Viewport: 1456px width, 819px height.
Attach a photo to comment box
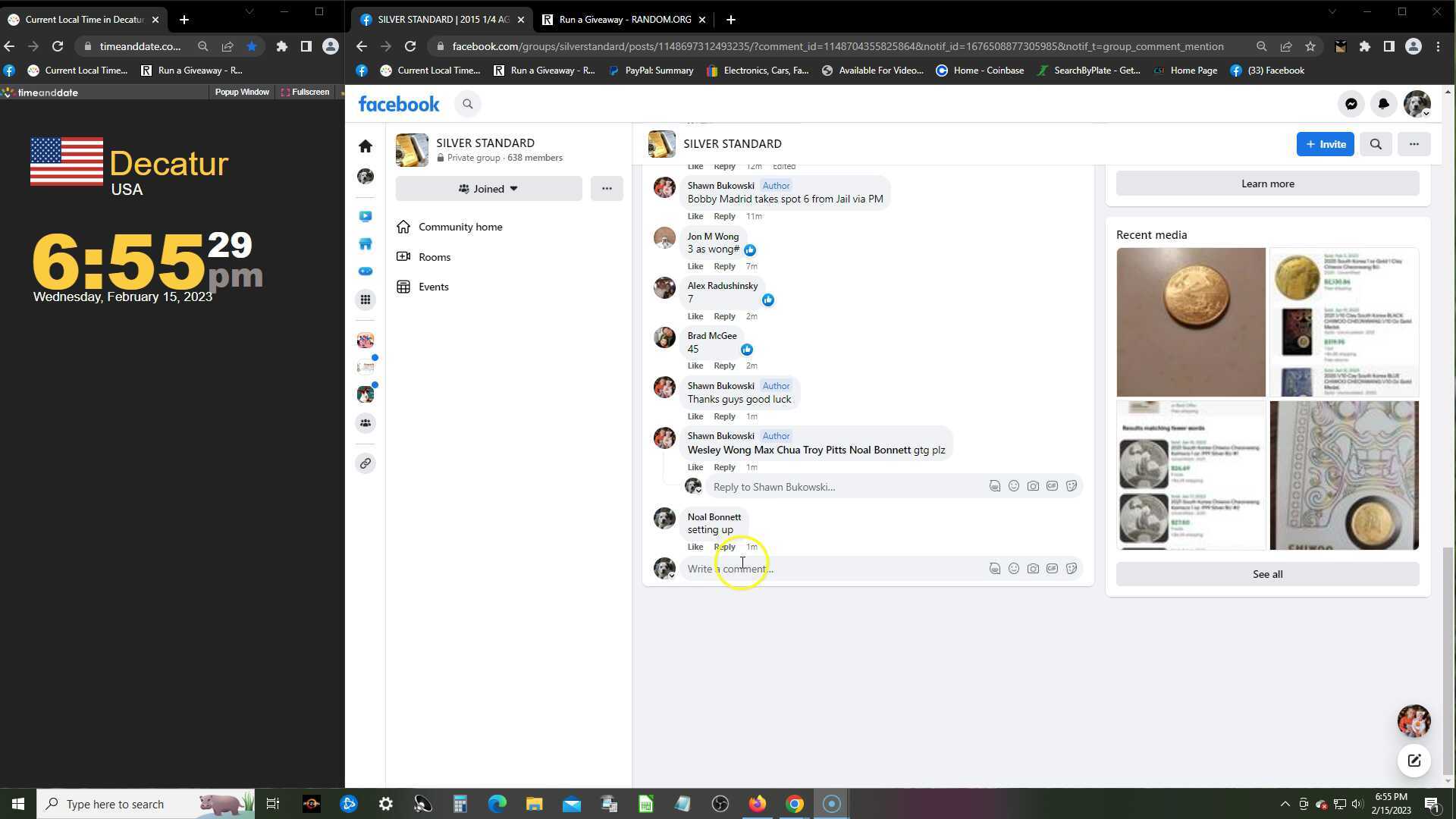click(x=1033, y=569)
